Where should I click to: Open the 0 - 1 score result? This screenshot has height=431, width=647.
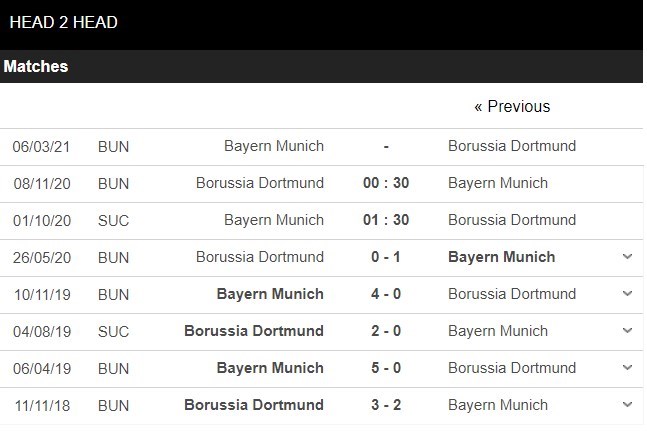tap(386, 257)
